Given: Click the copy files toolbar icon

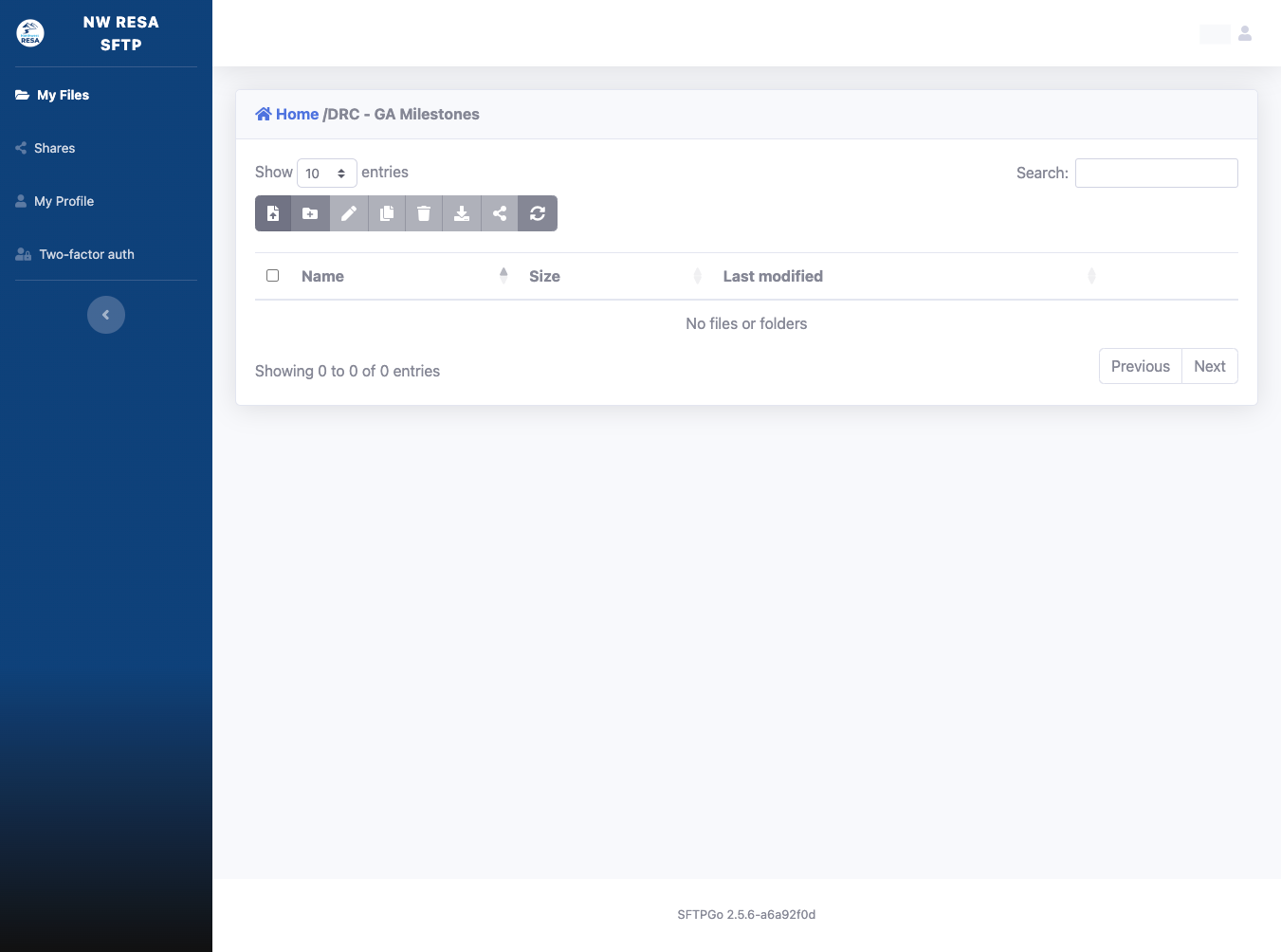Looking at the screenshot, I should [x=386, y=213].
